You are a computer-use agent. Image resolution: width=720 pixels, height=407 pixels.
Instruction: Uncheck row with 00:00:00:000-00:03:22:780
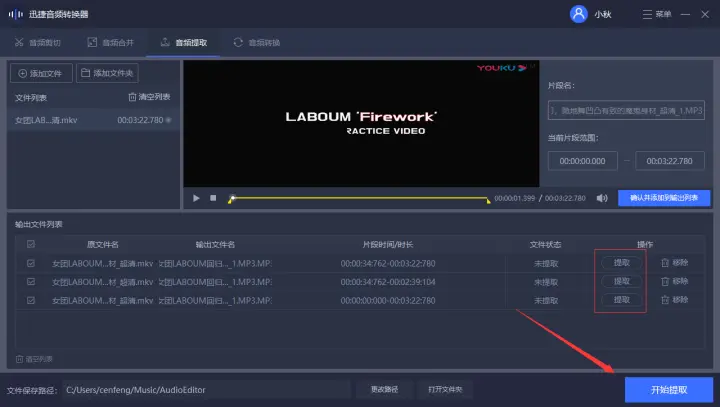[31, 300]
